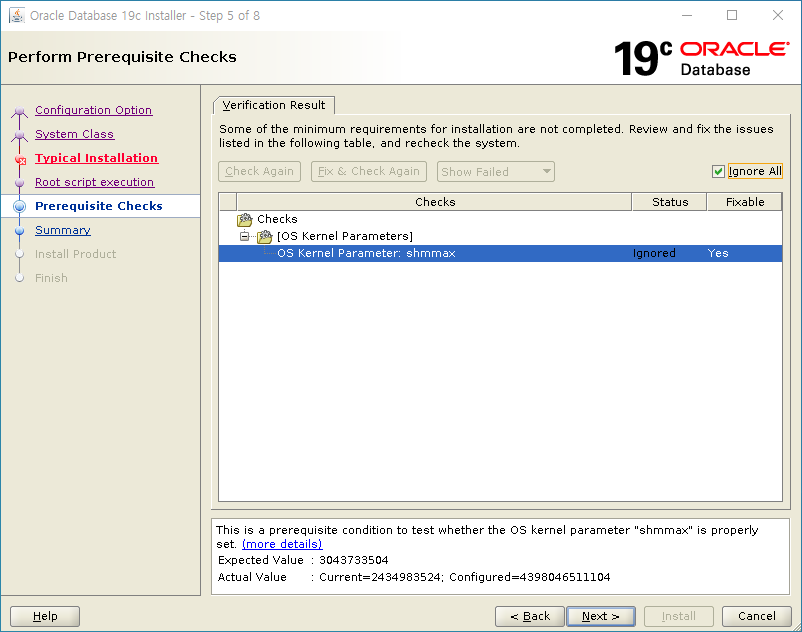Image resolution: width=802 pixels, height=632 pixels.
Task: Click the Summary step marker icon
Action: point(19,231)
